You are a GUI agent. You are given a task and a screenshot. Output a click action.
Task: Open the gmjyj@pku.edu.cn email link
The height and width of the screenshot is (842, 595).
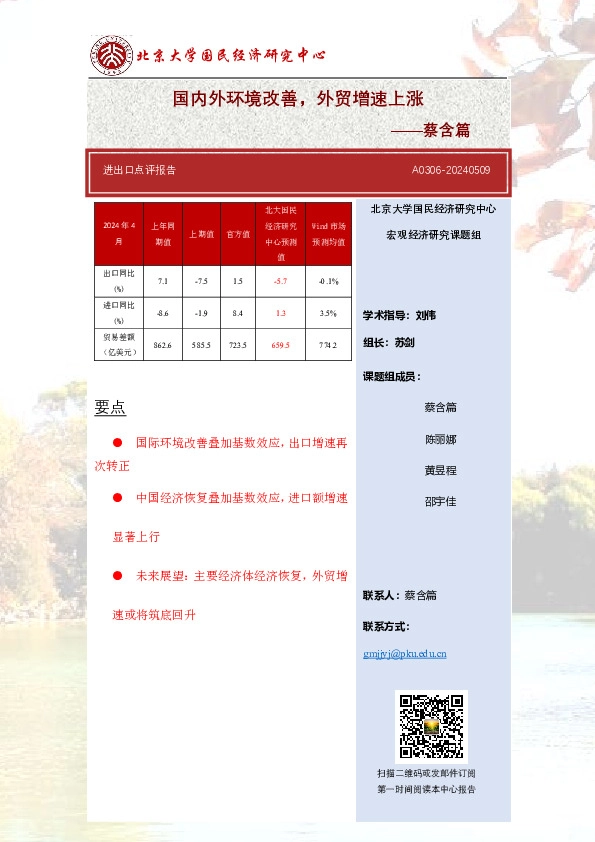[x=404, y=654]
